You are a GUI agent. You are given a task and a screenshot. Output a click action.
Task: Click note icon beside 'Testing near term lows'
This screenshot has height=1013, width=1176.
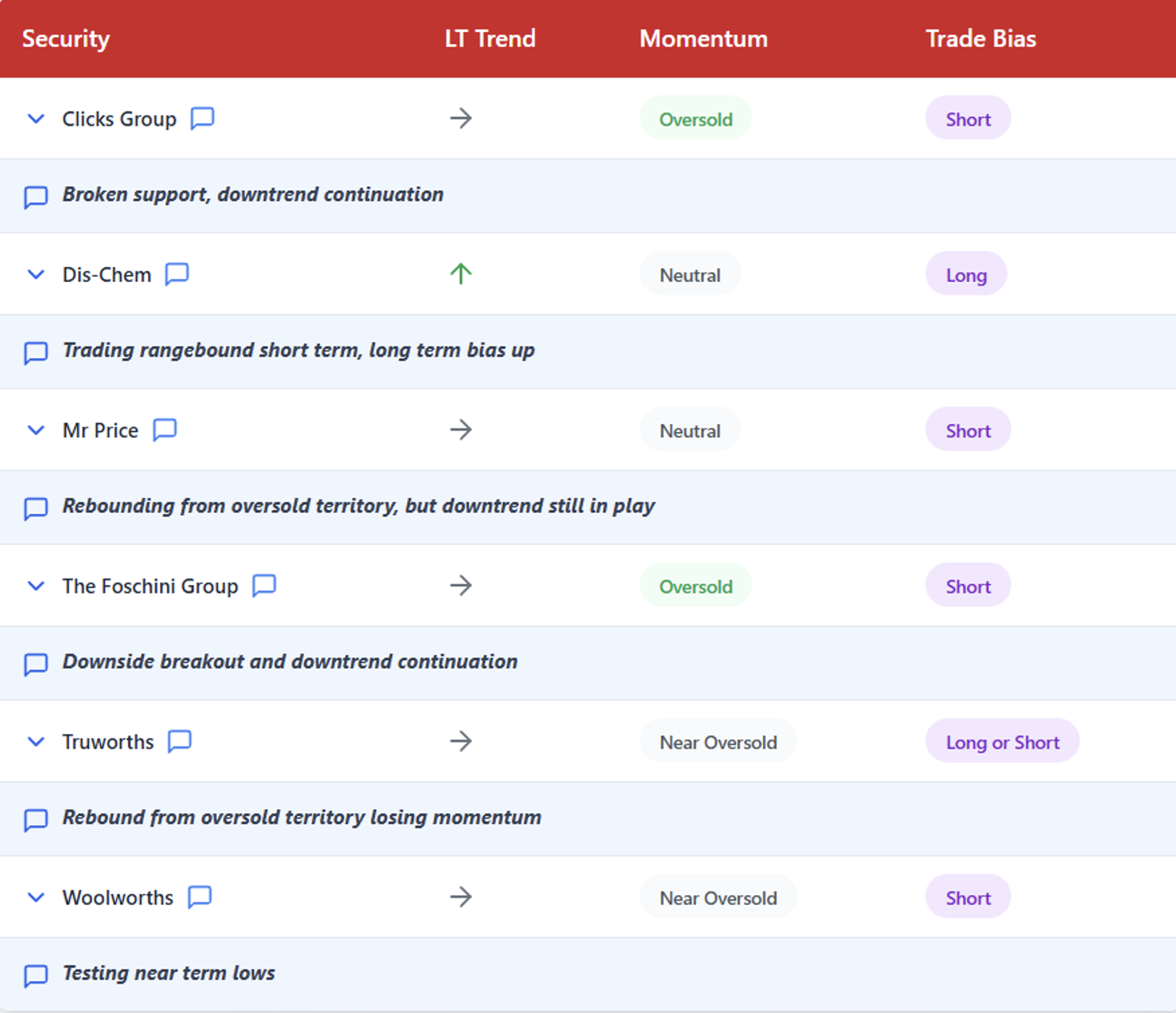35,975
